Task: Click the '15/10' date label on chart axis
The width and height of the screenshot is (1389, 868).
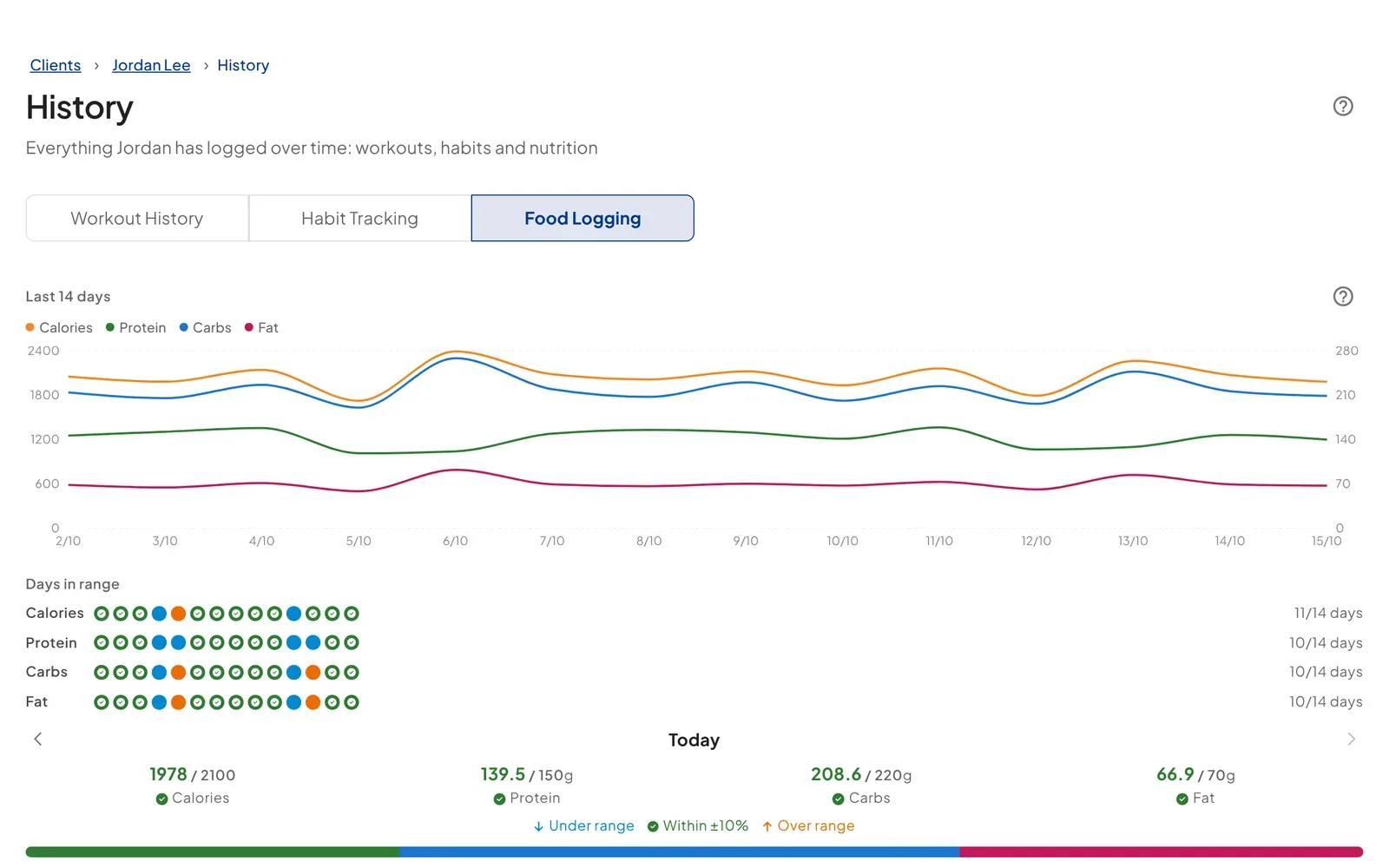Action: (1326, 542)
